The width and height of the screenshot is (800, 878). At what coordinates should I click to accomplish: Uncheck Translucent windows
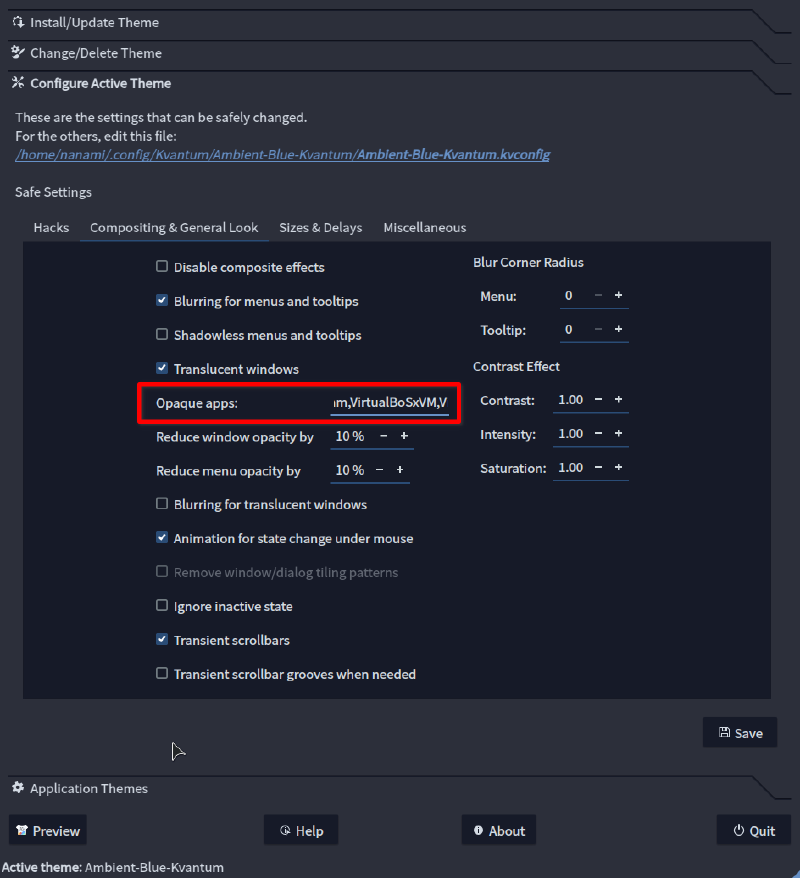(x=162, y=369)
